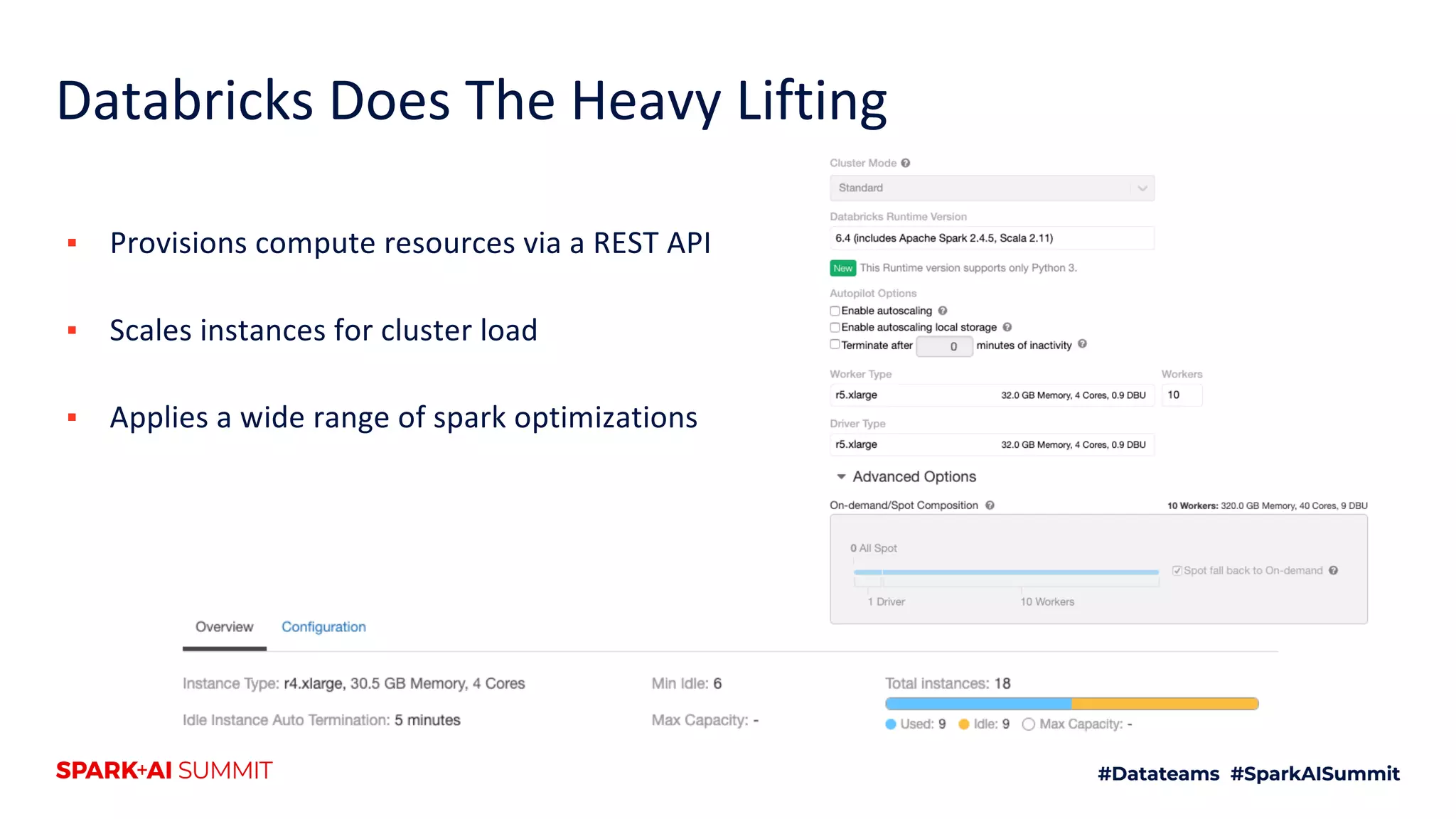
Task: Click help icon for autoscaling local storage
Action: click(1007, 327)
